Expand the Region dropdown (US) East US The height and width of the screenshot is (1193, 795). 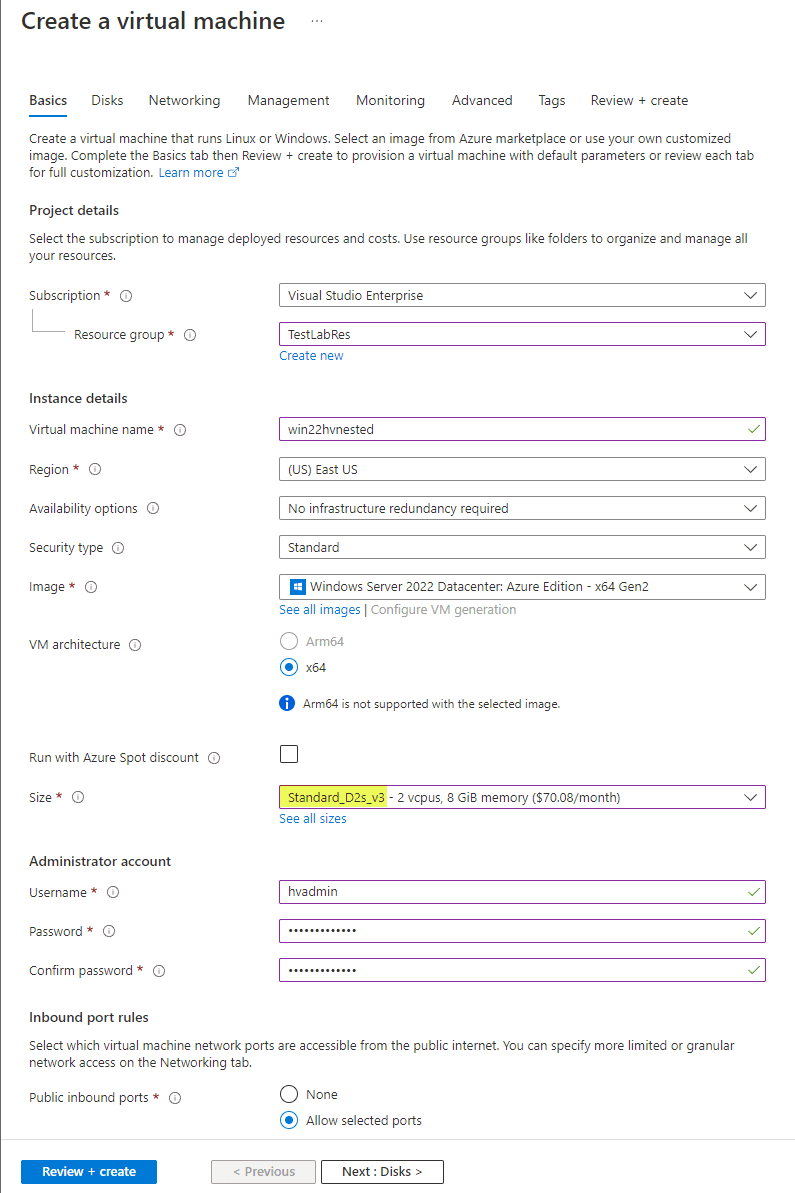pyautogui.click(x=522, y=469)
